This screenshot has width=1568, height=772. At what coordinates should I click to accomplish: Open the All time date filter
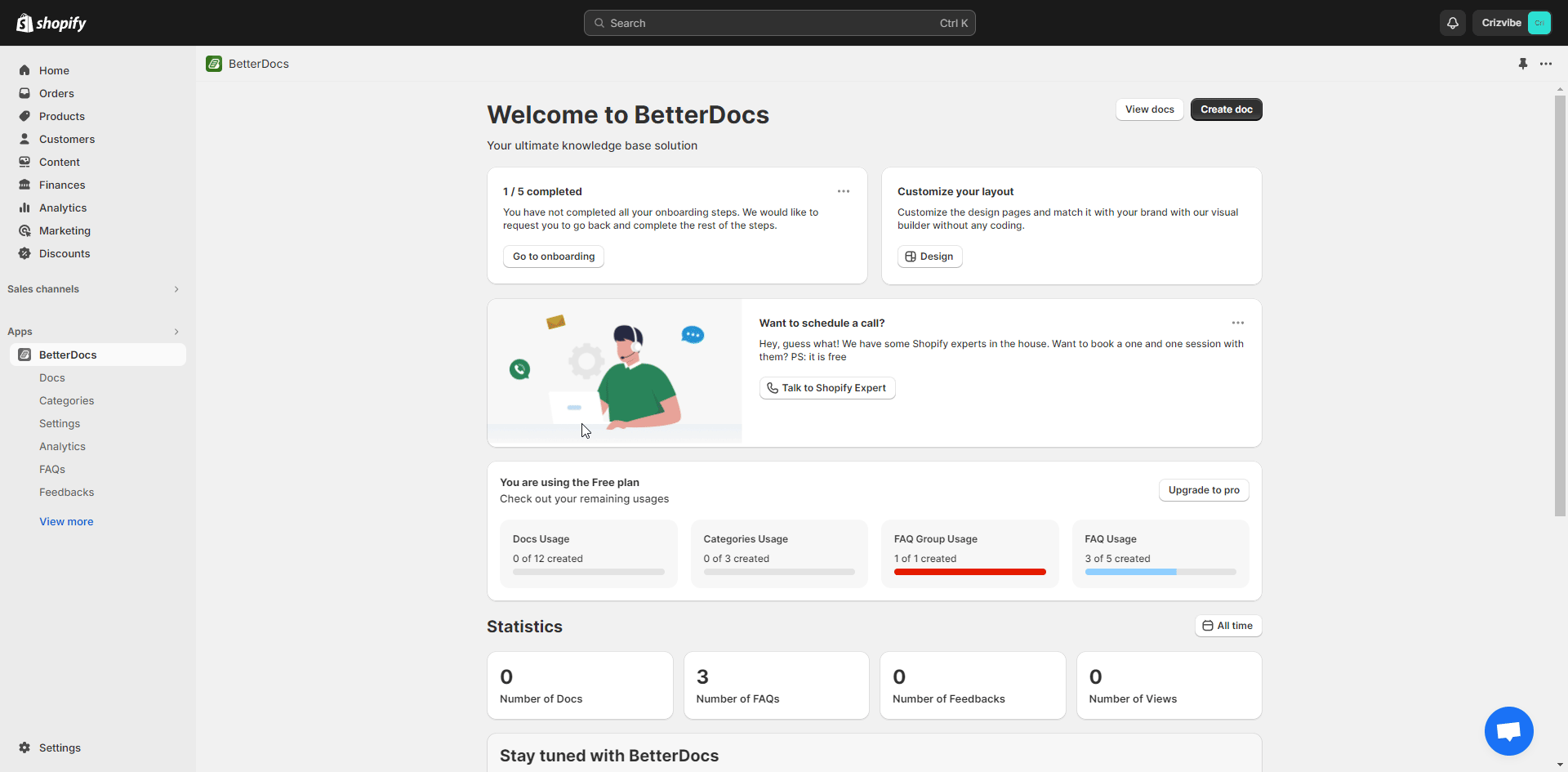[x=1228, y=626]
